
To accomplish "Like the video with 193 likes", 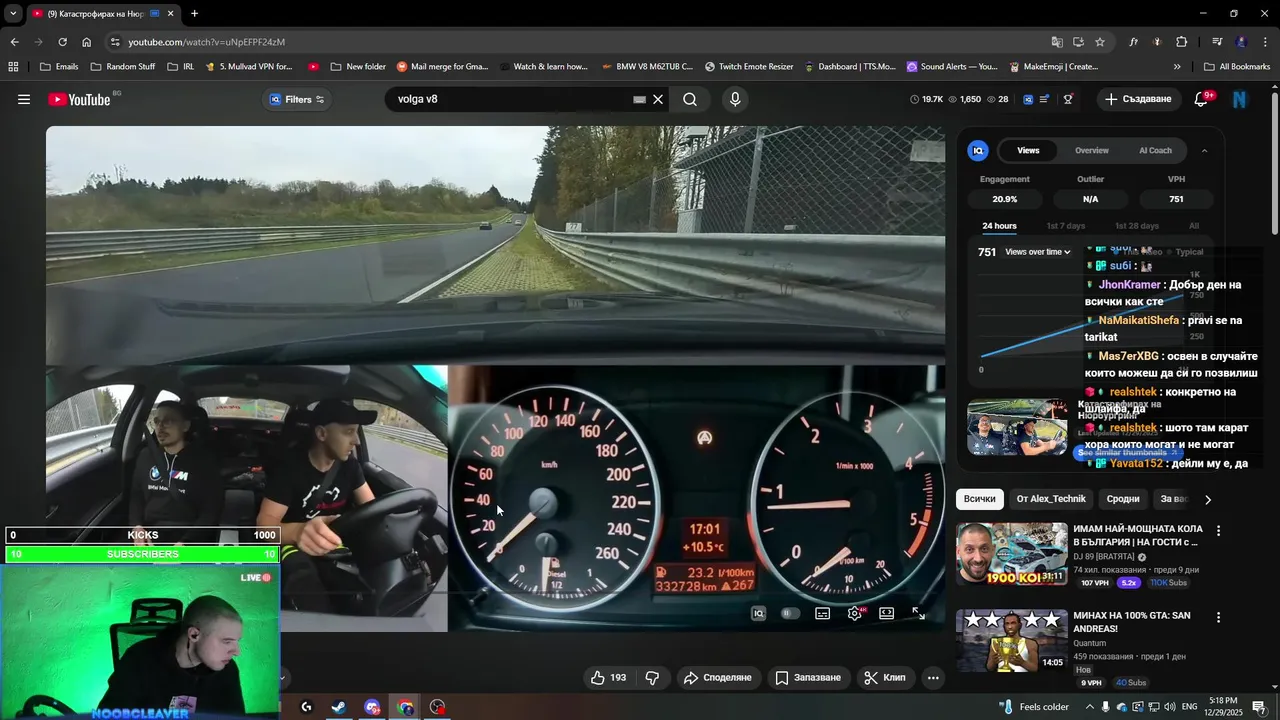I will coord(608,677).
